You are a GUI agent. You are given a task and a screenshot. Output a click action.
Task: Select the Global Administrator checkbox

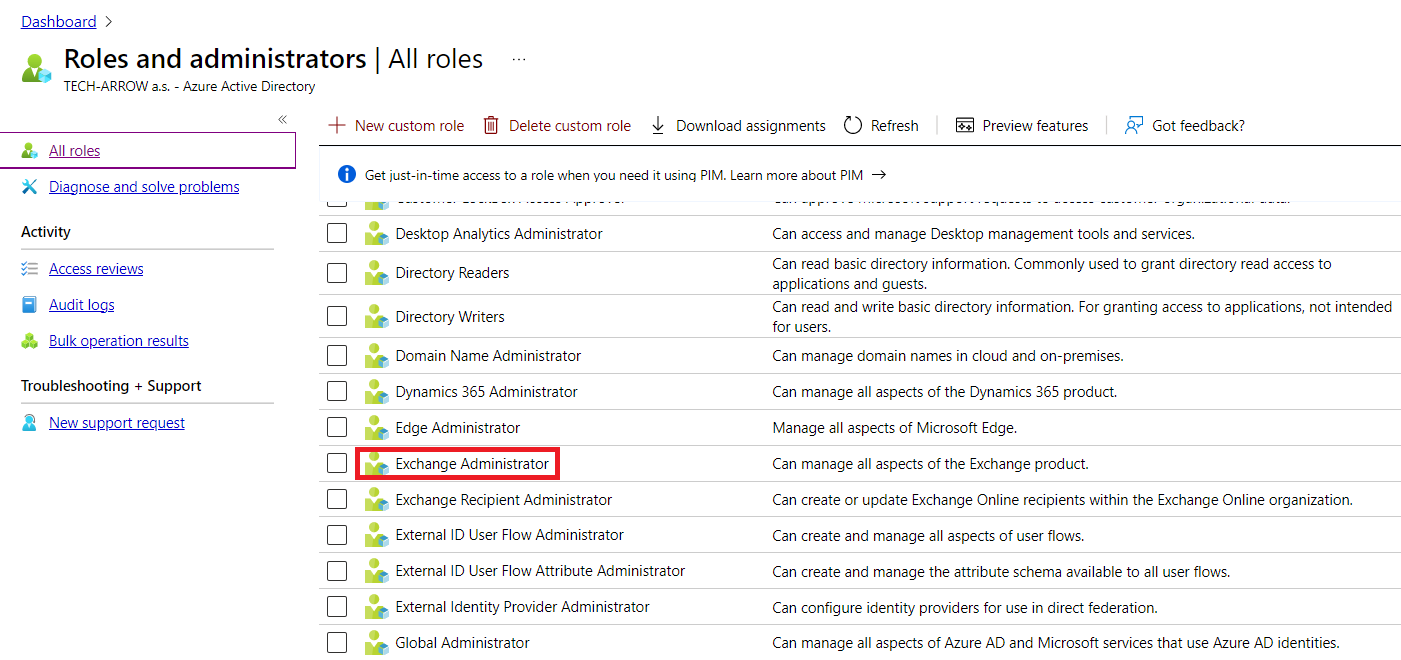tap(337, 643)
